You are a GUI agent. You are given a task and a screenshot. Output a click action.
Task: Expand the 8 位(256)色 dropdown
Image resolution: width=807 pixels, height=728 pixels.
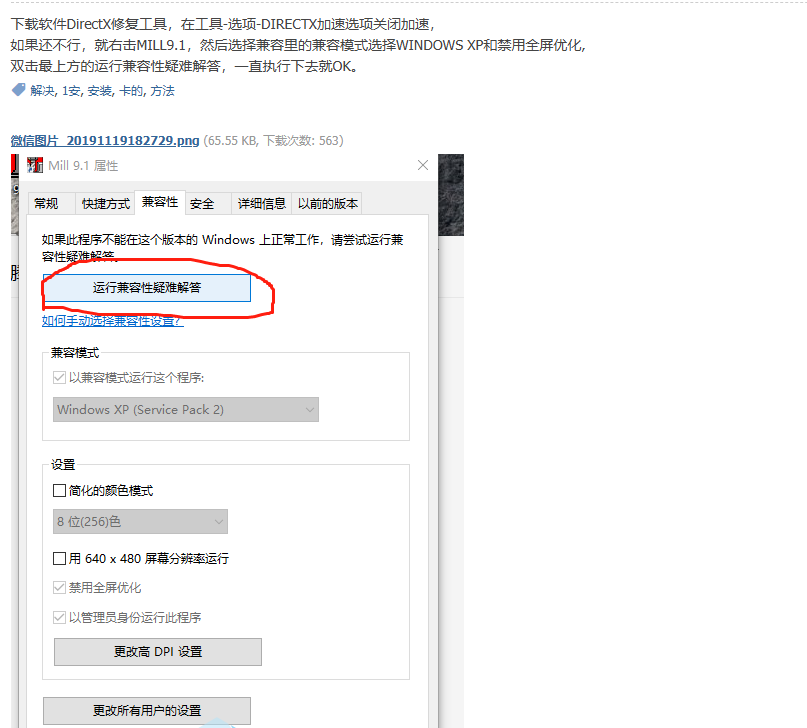point(140,522)
